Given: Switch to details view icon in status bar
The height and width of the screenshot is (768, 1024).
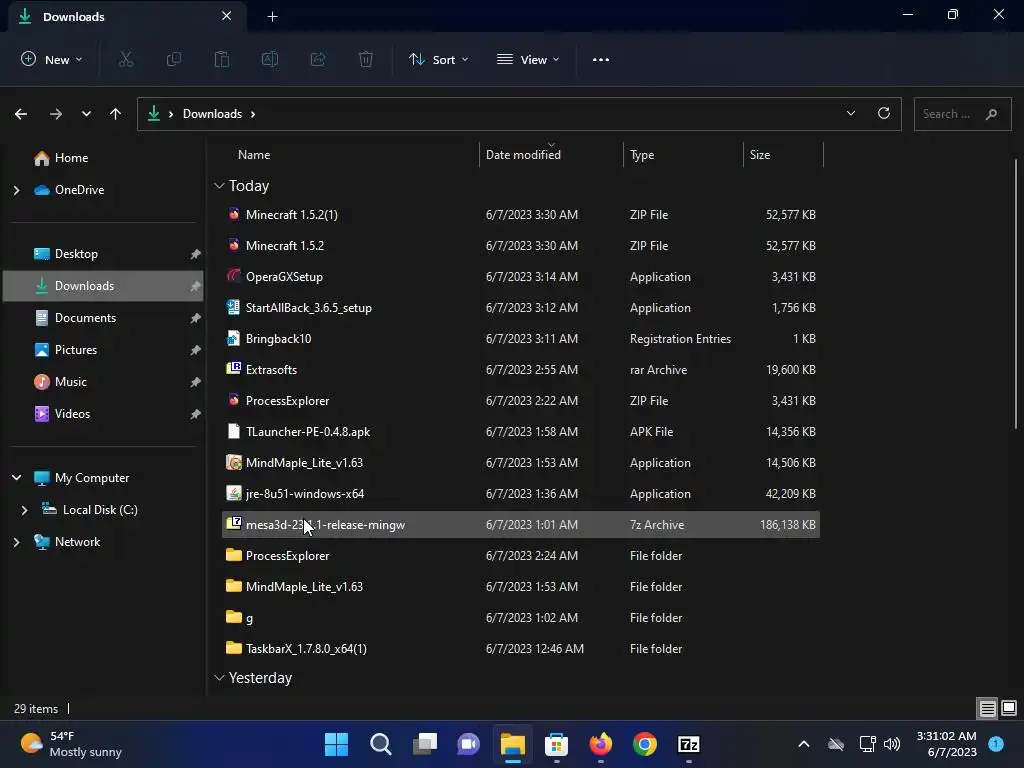Looking at the screenshot, I should click(987, 709).
